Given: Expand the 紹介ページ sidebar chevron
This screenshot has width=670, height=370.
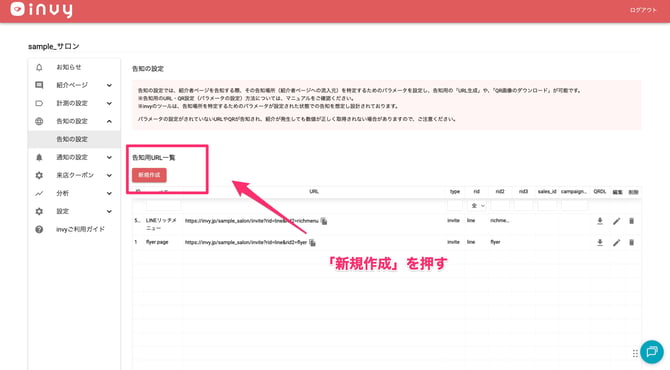Looking at the screenshot, I should tap(109, 85).
